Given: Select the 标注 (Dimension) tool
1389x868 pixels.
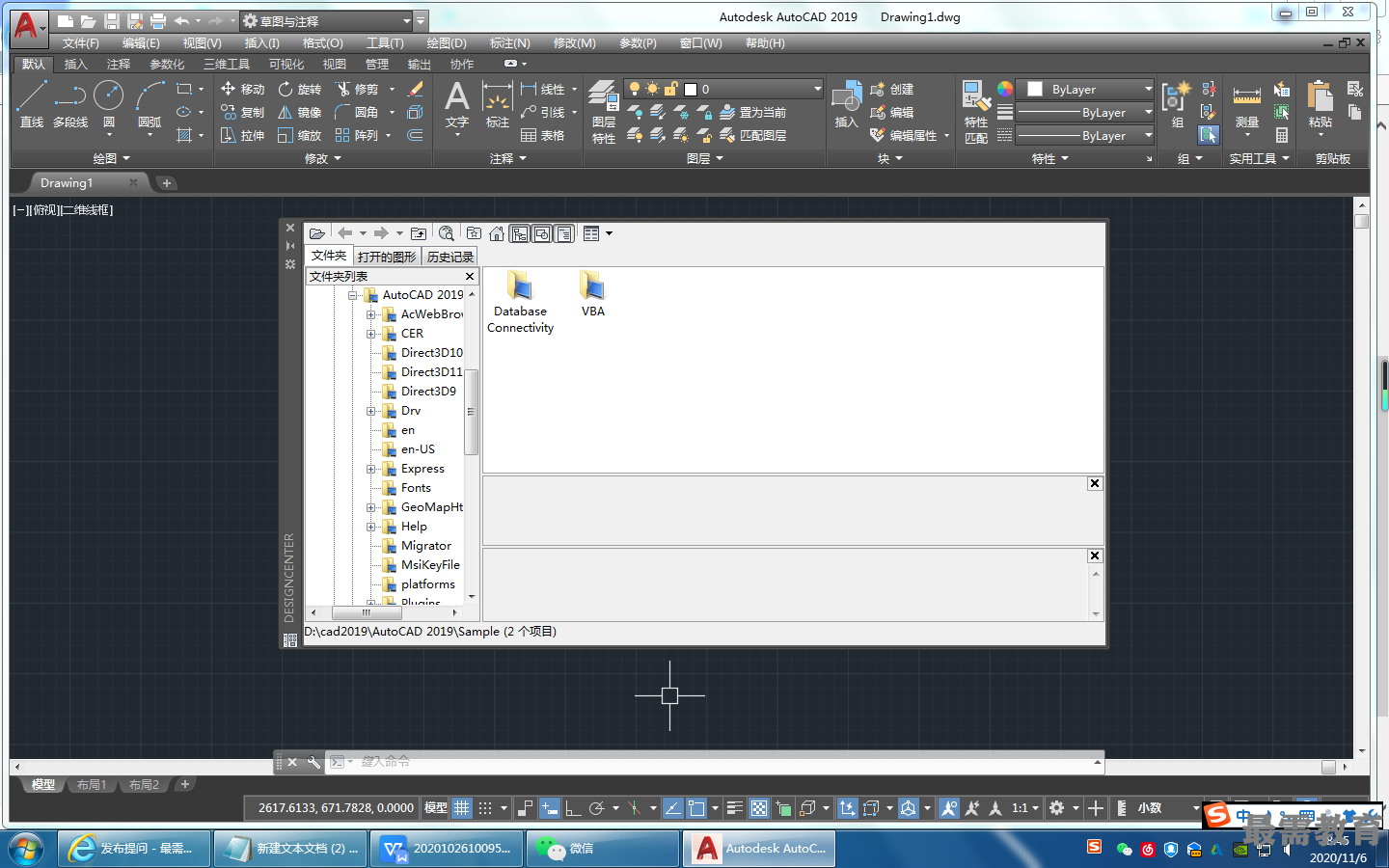Looking at the screenshot, I should click(x=497, y=104).
